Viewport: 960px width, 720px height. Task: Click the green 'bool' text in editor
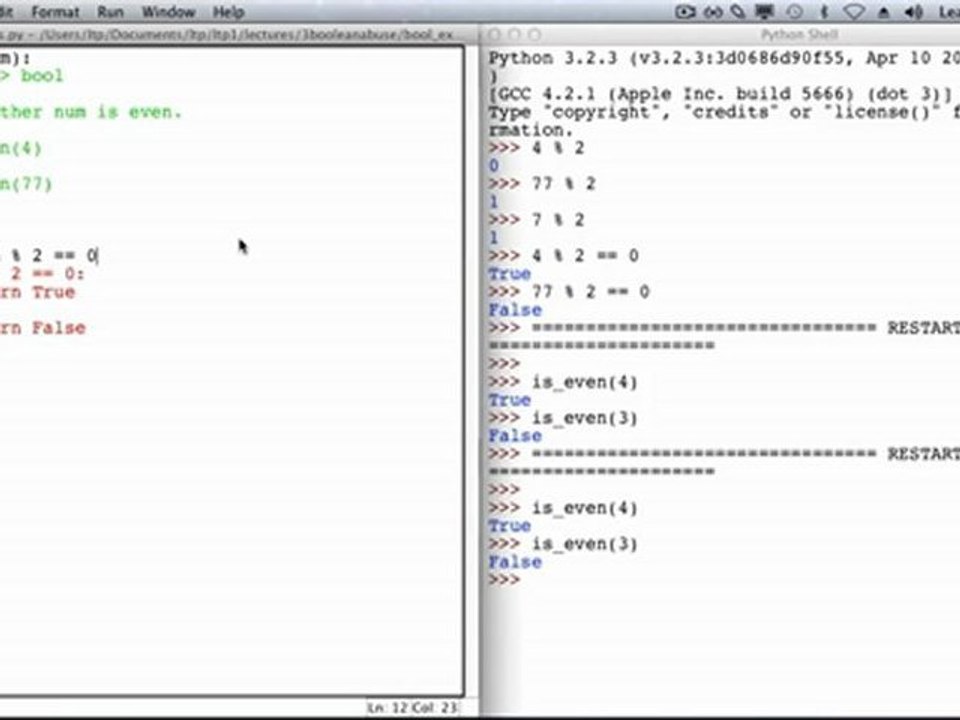point(42,76)
